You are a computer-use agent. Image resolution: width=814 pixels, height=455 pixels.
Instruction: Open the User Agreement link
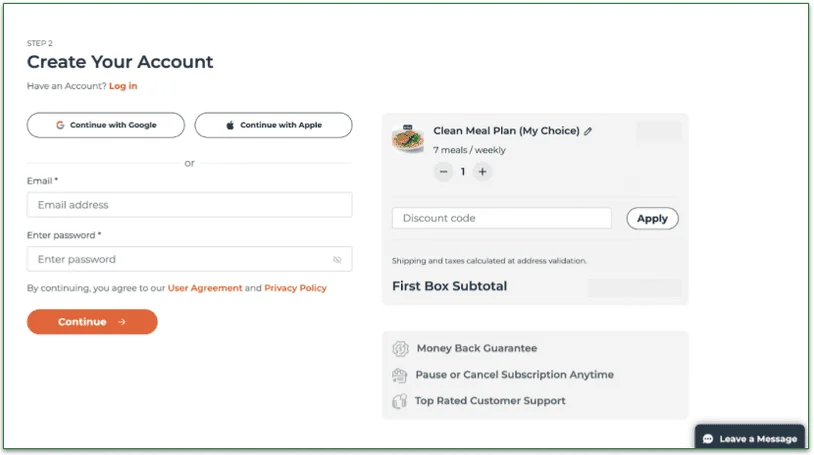point(205,288)
